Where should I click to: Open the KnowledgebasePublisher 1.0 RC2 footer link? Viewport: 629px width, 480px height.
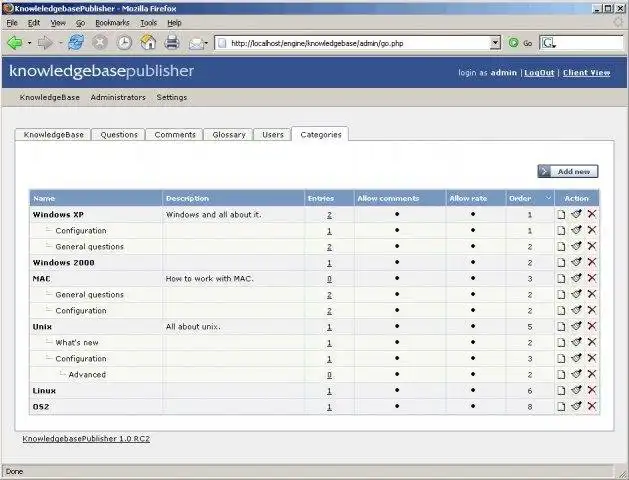tap(86, 439)
